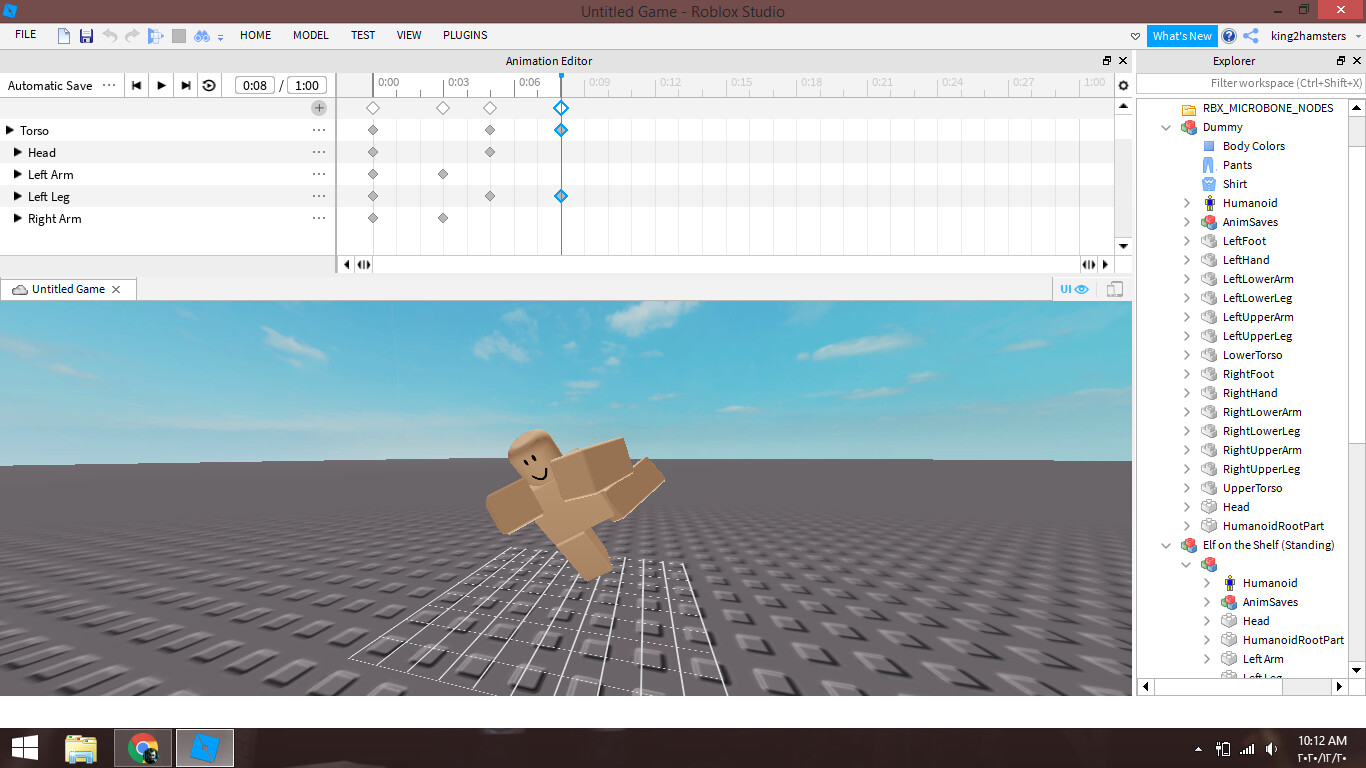Open Animation Editor settings gear

coord(1123,86)
